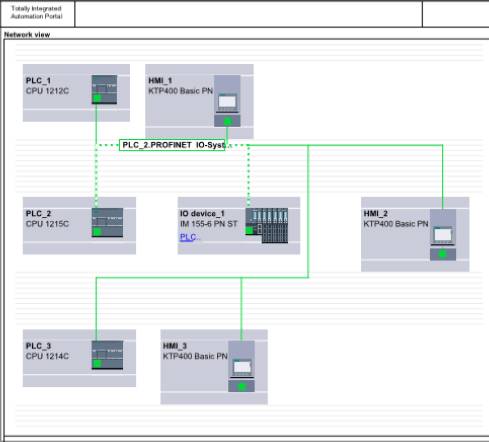The image size is (489, 442).
Task: Click the HMI_1 device name text
Action: pyautogui.click(x=160, y=81)
